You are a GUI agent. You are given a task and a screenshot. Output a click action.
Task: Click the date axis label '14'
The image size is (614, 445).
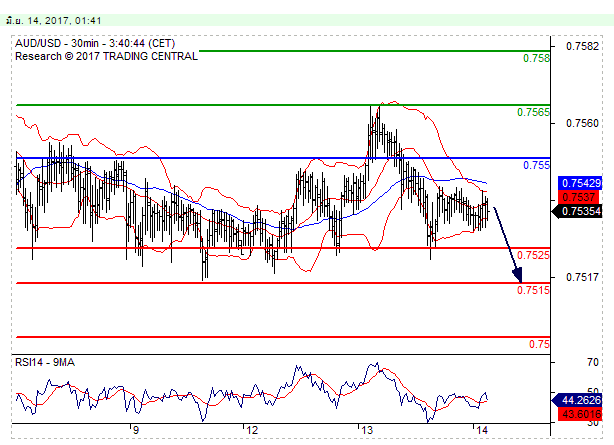(482, 431)
